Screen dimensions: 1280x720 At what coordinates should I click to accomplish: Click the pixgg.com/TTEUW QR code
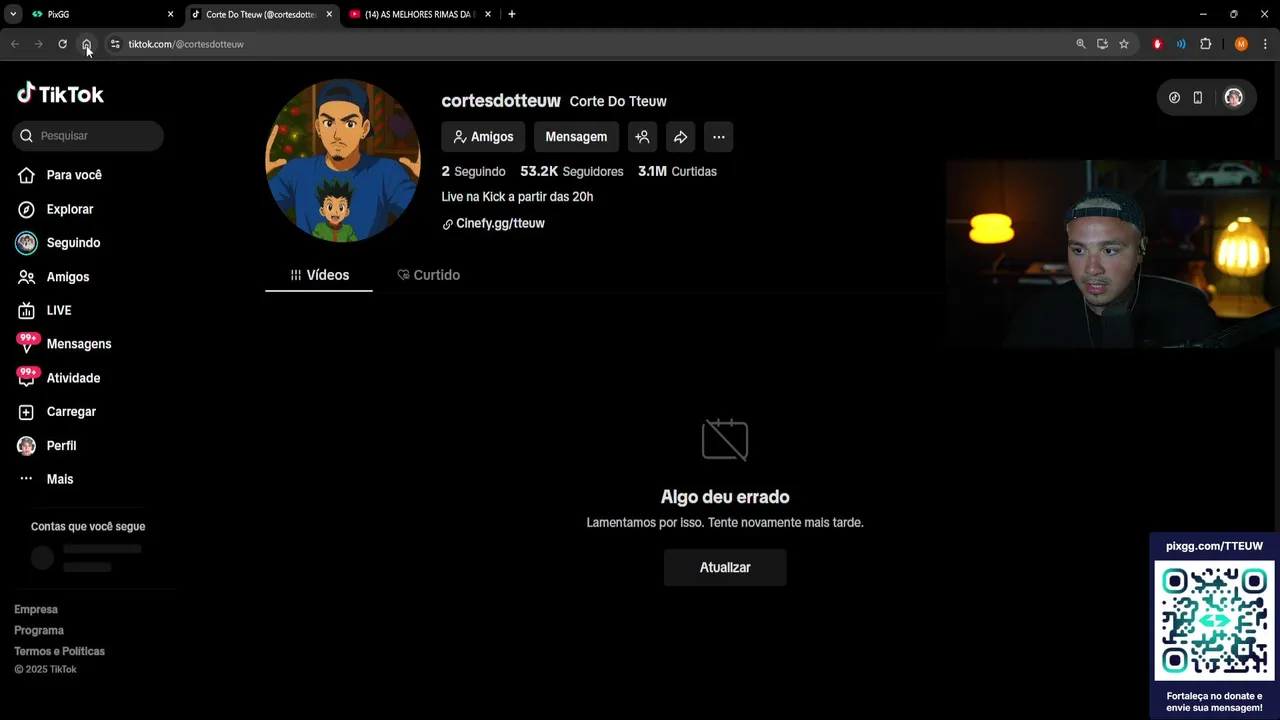1215,621
